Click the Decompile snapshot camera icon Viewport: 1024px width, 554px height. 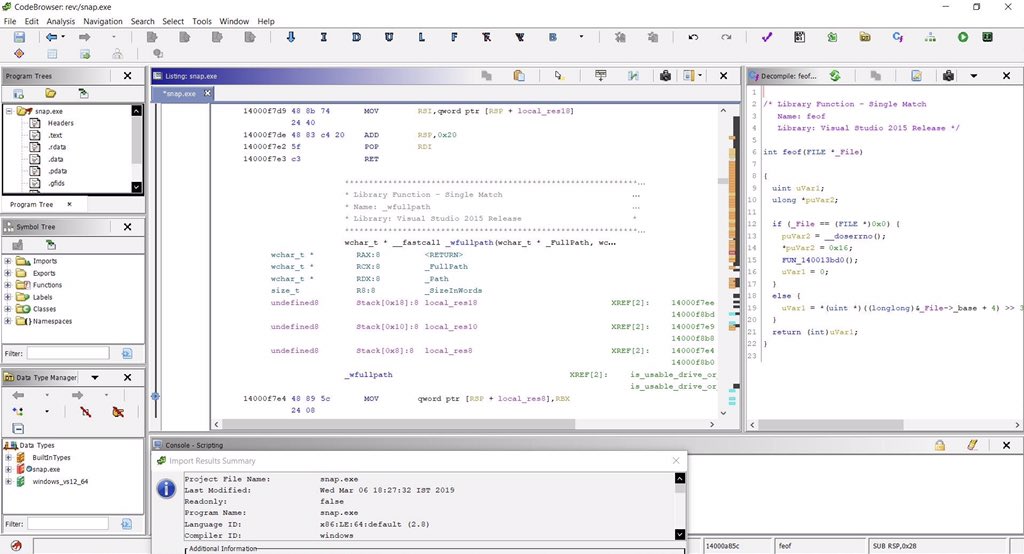pyautogui.click(x=948, y=76)
